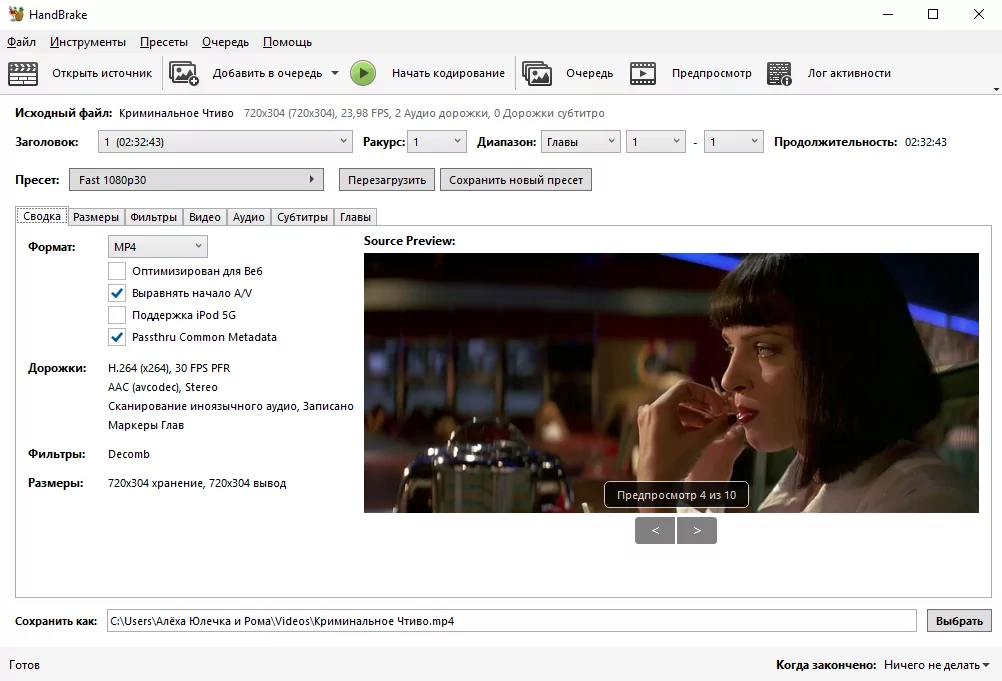The width and height of the screenshot is (1002, 681).
Task: Open the 'Инструменты' menu
Action: (88, 42)
